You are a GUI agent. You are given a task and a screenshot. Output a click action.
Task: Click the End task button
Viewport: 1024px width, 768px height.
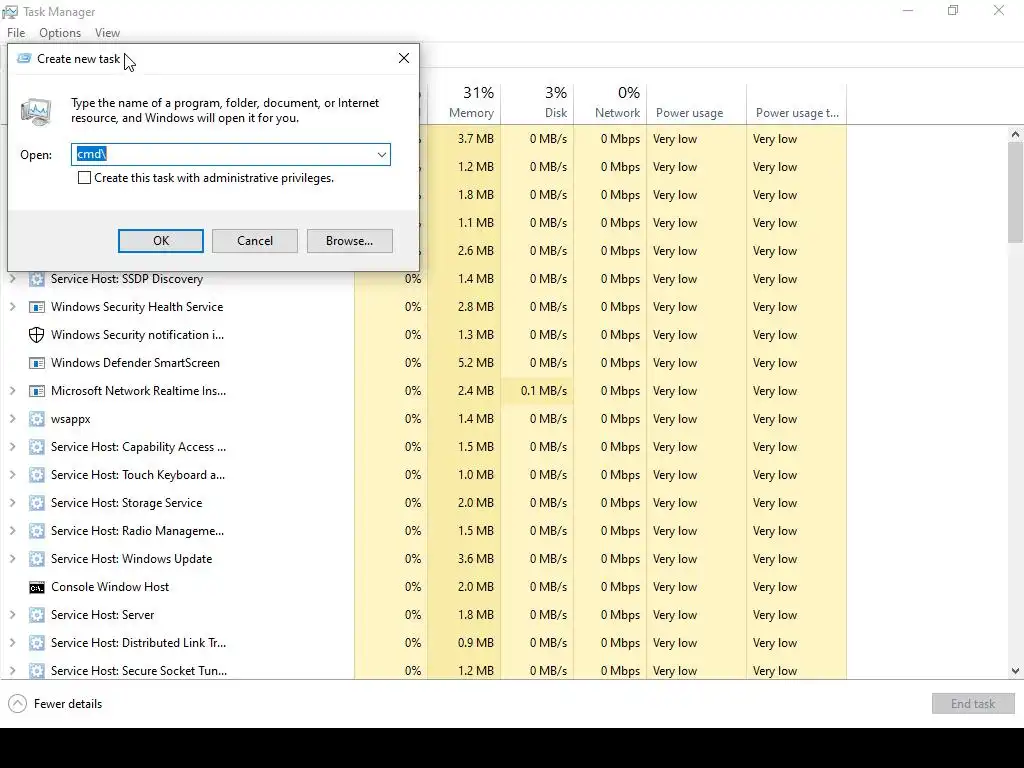(x=973, y=703)
